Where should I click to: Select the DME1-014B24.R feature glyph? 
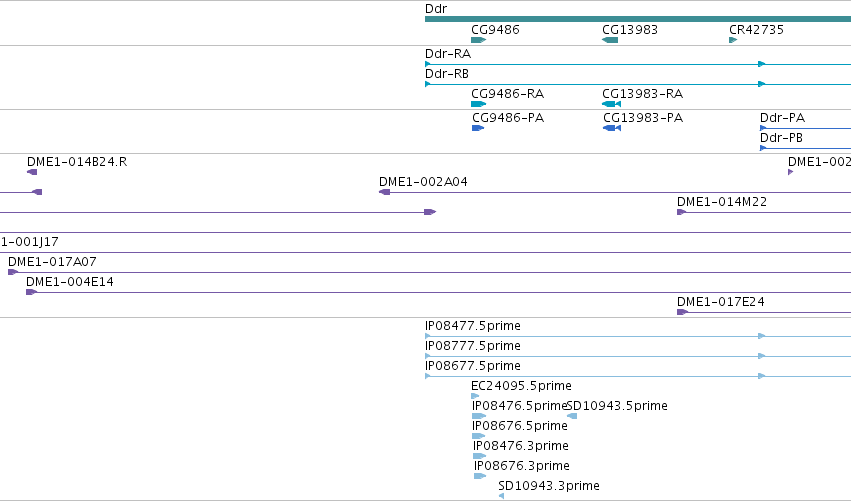(x=32, y=172)
